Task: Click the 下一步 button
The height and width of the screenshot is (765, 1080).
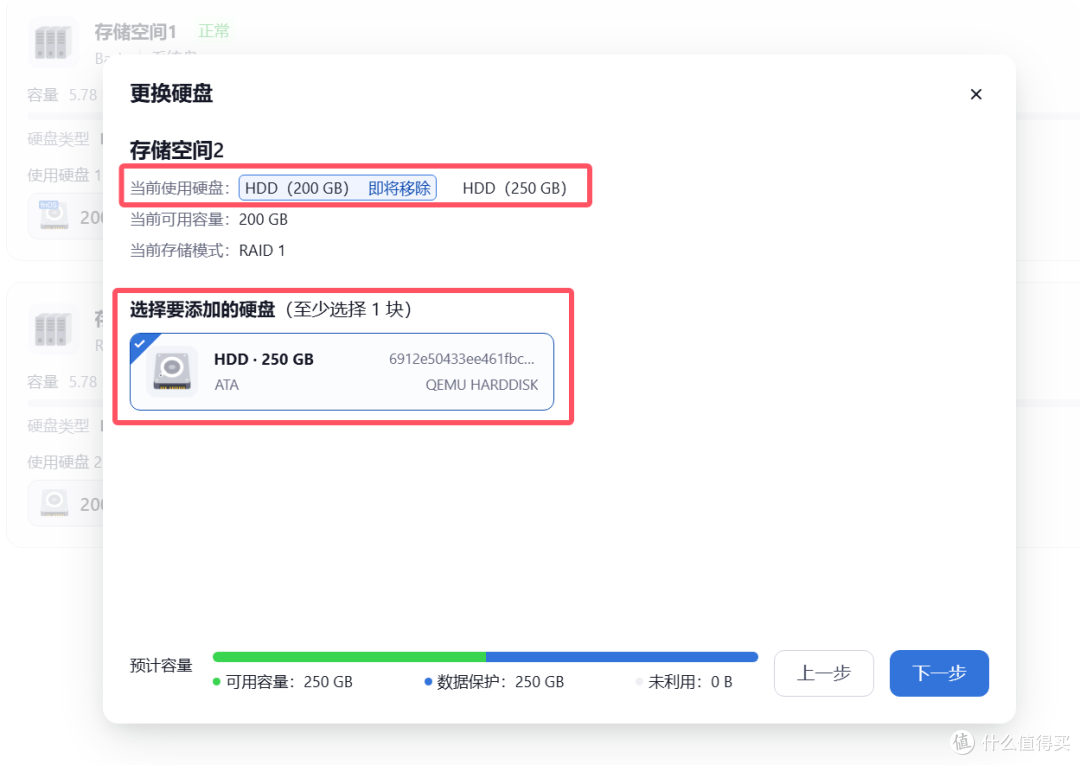Action: click(x=938, y=673)
